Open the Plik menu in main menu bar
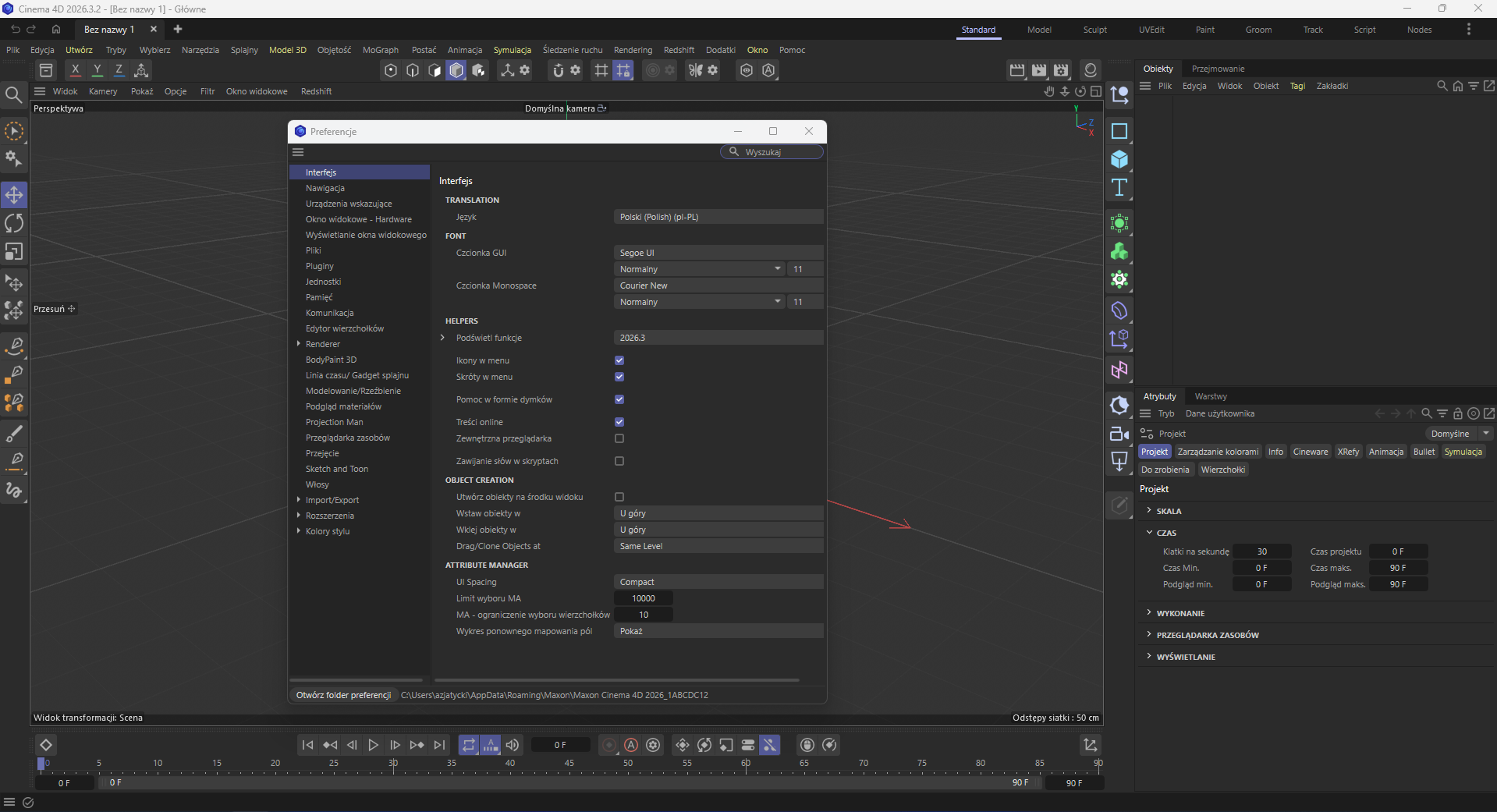This screenshot has width=1497, height=812. click(13, 50)
